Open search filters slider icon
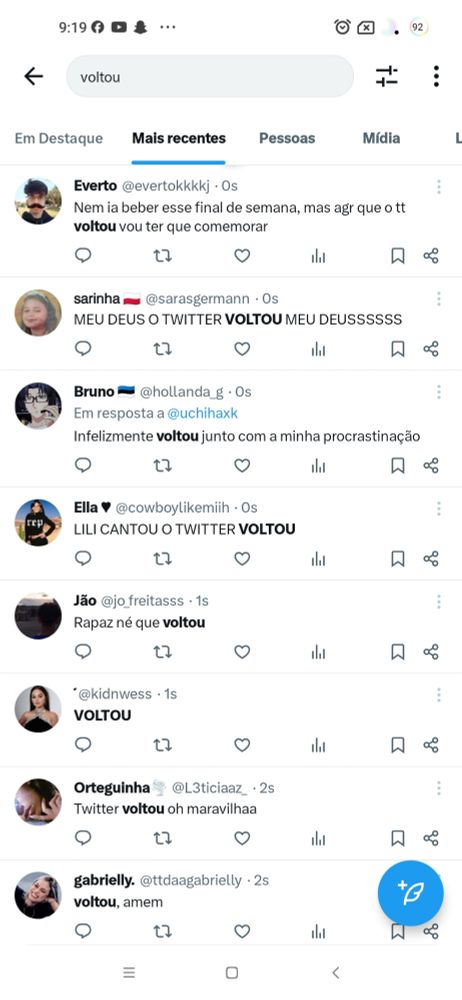The image size is (462, 1000). tap(387, 77)
